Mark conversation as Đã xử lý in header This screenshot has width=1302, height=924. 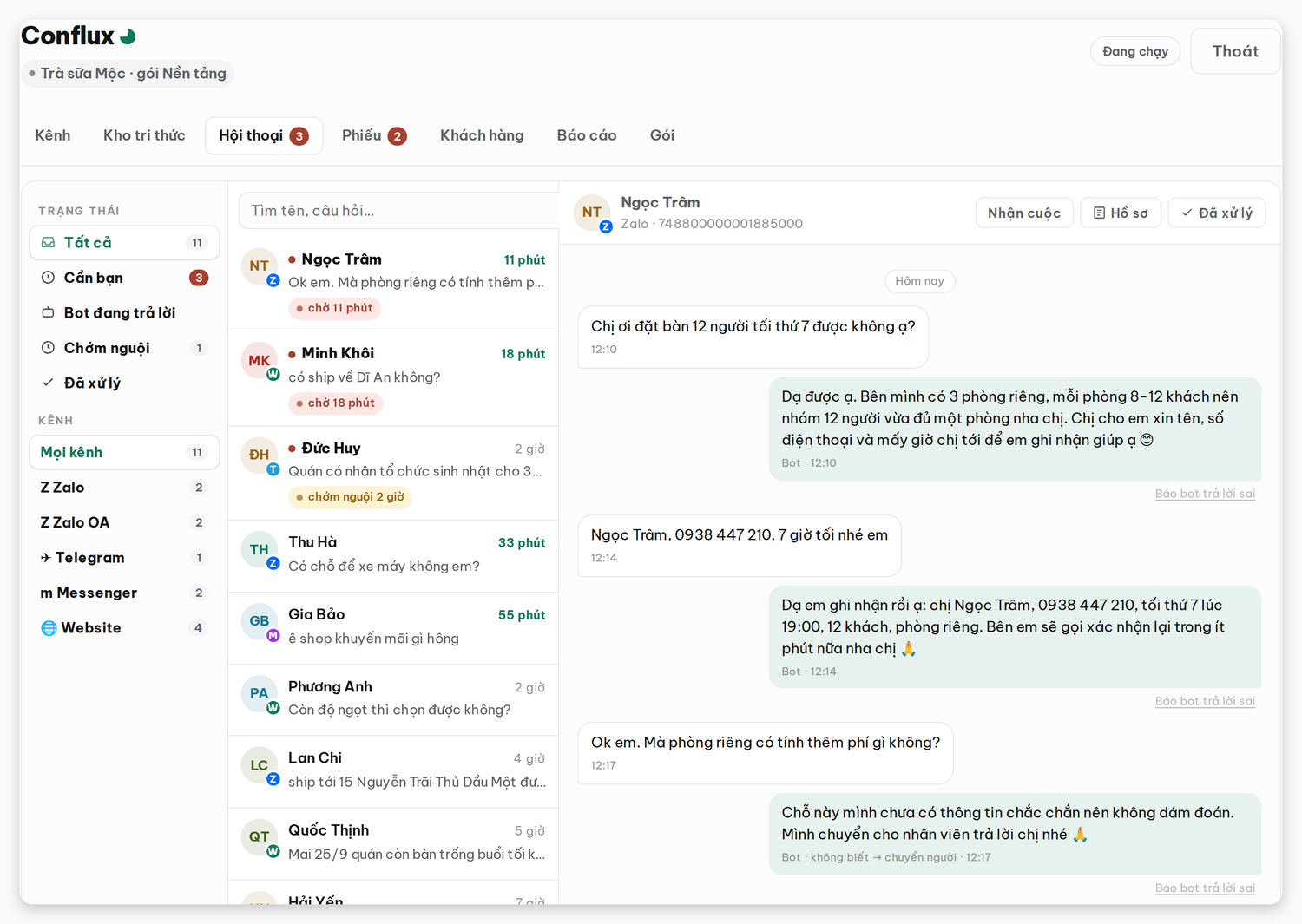tap(1216, 213)
